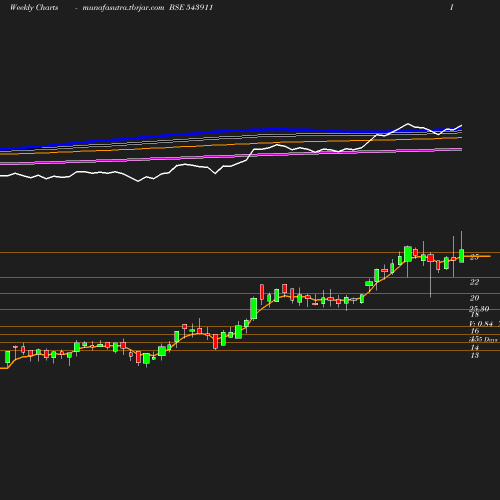Click the last green candlestick on the right
This screenshot has height=500, width=500.
coord(462,256)
